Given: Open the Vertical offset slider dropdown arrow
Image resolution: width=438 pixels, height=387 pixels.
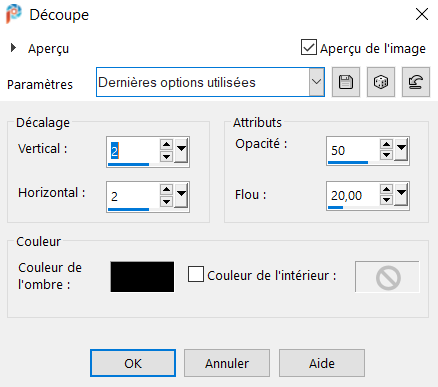Looking at the screenshot, I should [181, 150].
